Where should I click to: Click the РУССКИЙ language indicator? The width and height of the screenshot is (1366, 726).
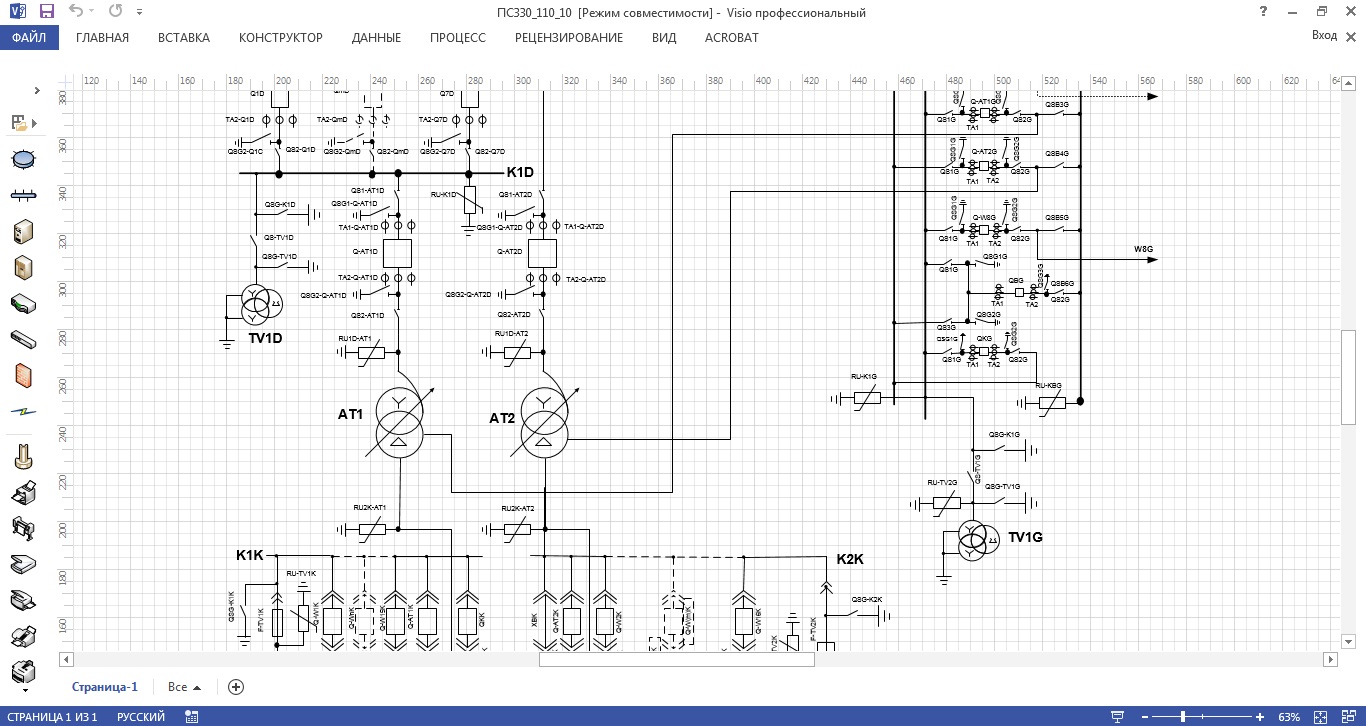[141, 717]
